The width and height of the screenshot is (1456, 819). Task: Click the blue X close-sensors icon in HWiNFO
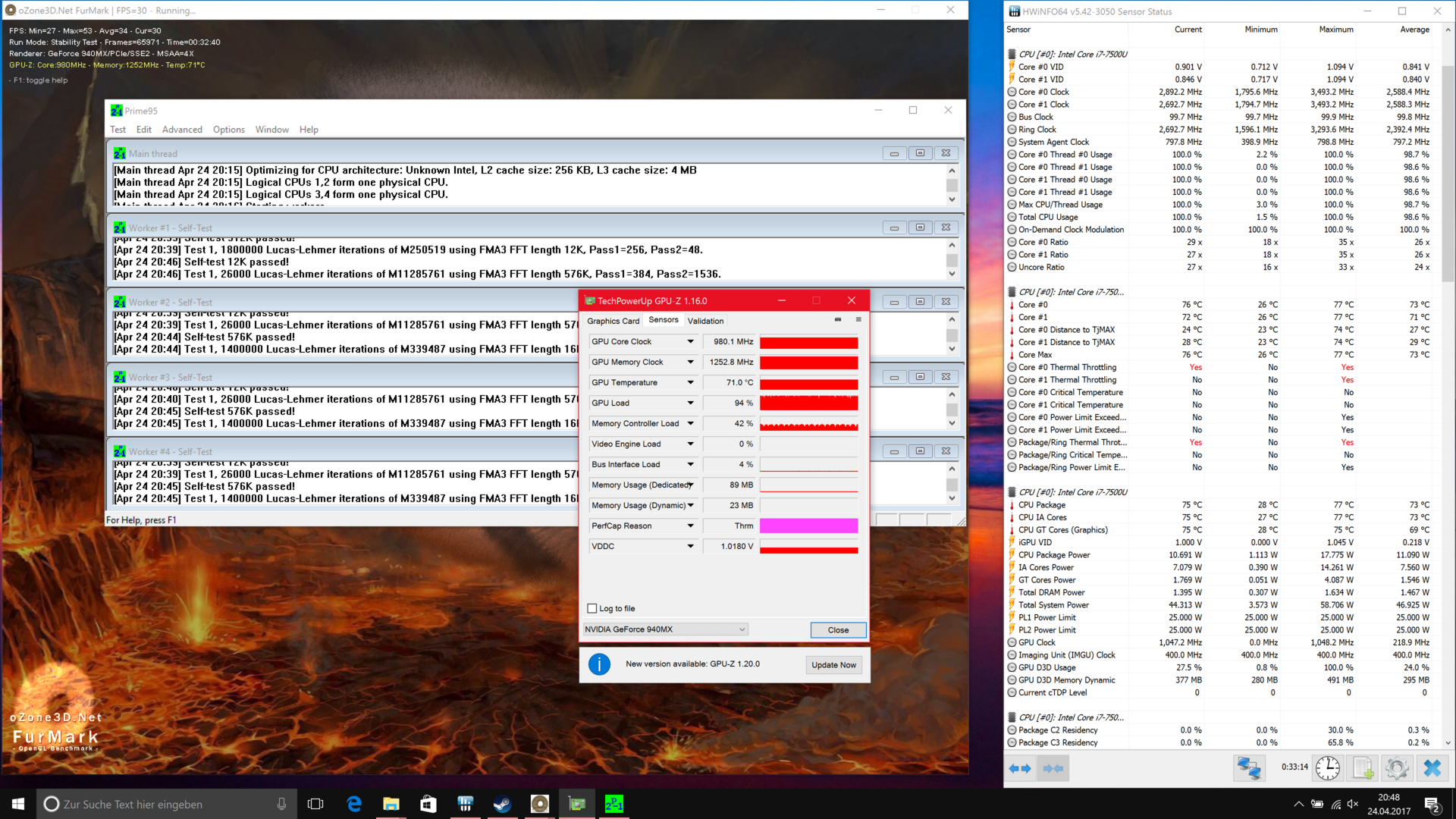(1432, 768)
